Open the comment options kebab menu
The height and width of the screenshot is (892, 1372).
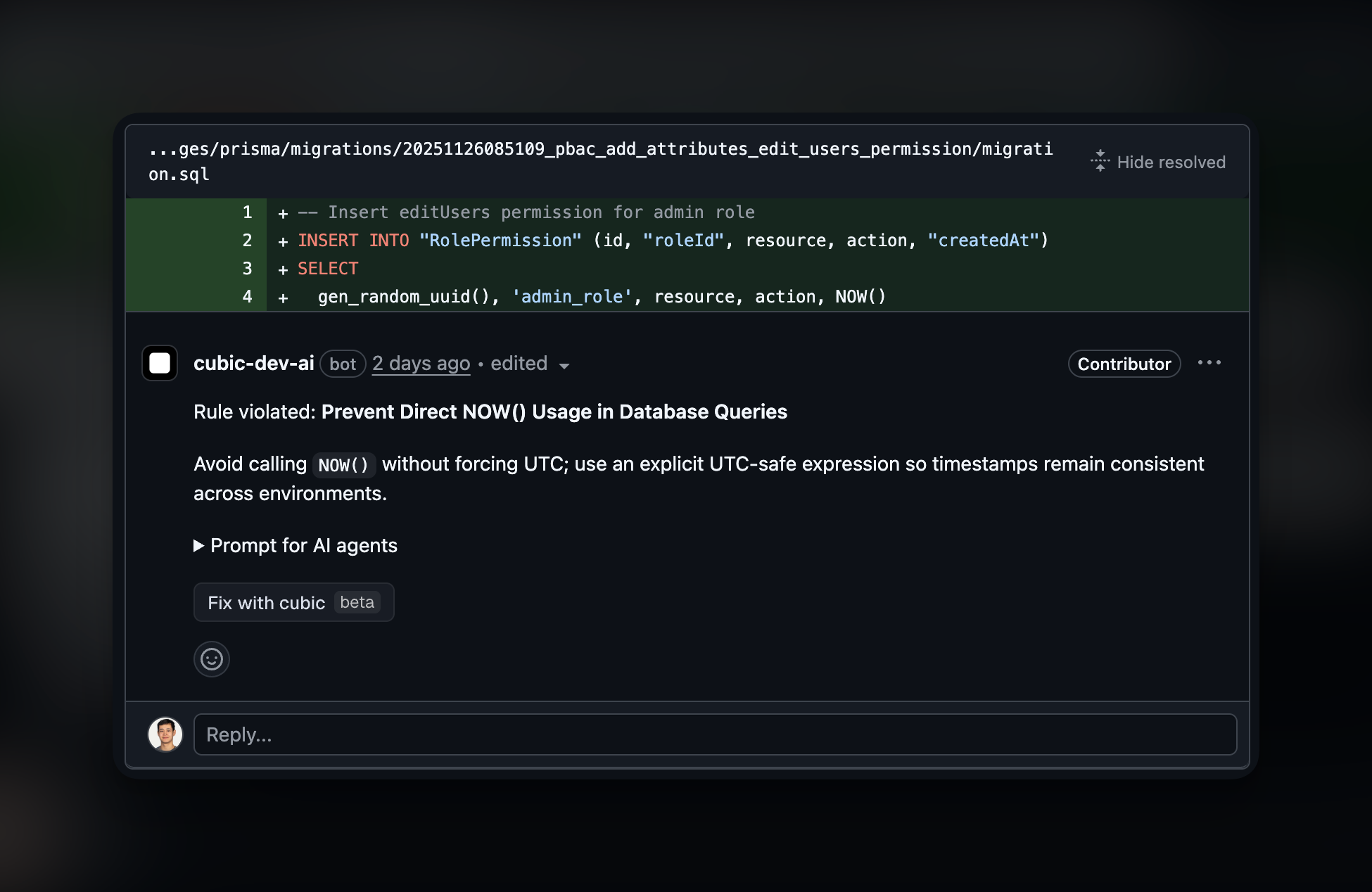(x=1209, y=362)
